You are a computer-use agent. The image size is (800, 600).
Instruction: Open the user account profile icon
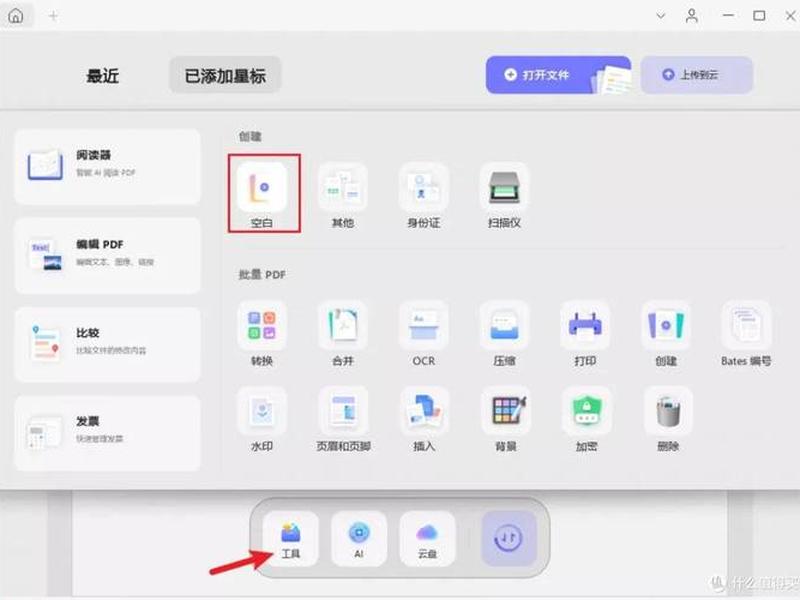[691, 16]
